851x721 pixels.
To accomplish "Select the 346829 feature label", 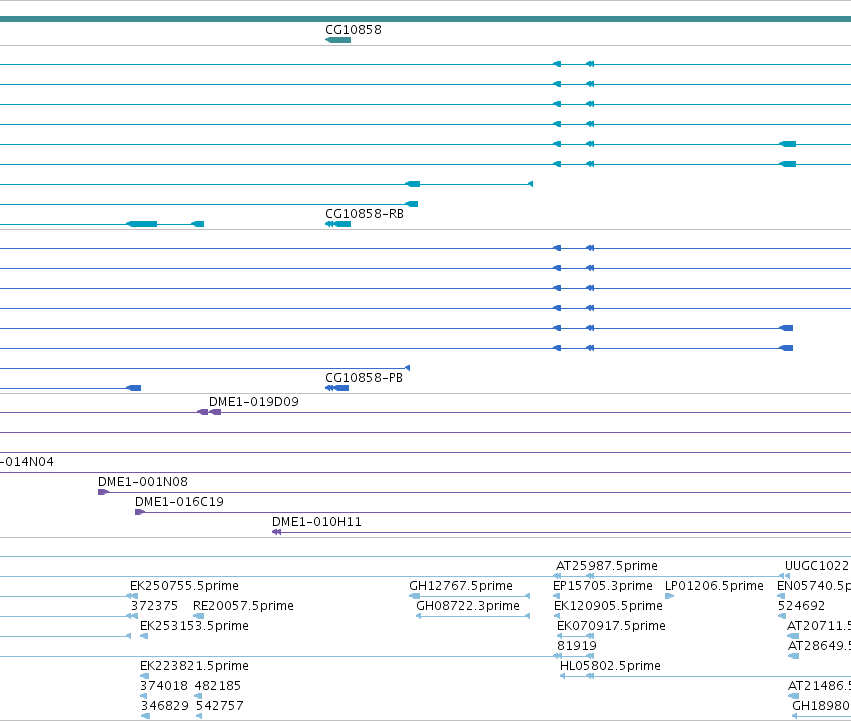I will tap(164, 706).
